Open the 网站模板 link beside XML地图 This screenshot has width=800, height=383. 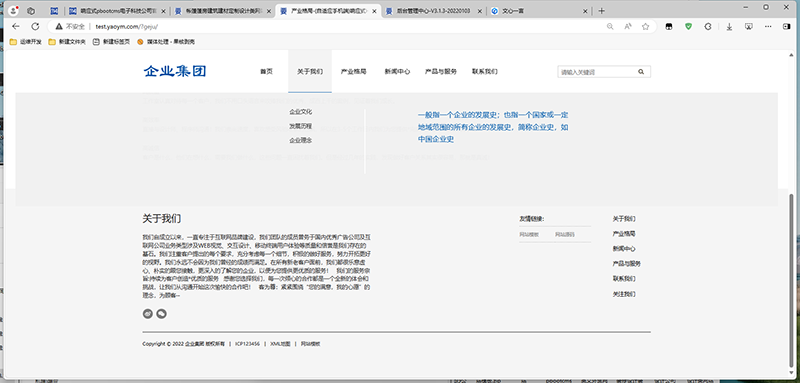310,344
